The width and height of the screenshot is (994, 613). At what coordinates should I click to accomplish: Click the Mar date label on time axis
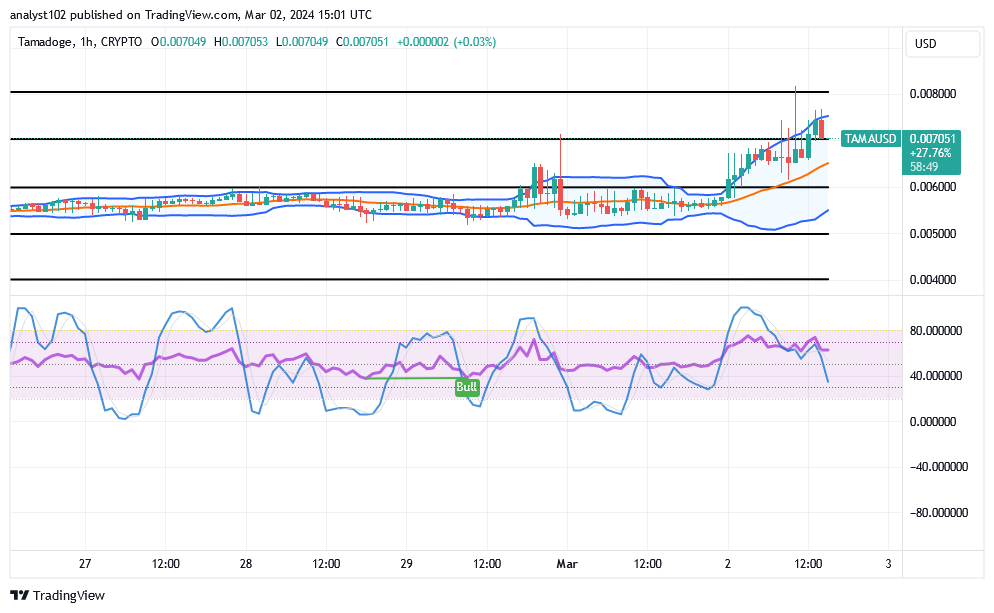click(567, 564)
